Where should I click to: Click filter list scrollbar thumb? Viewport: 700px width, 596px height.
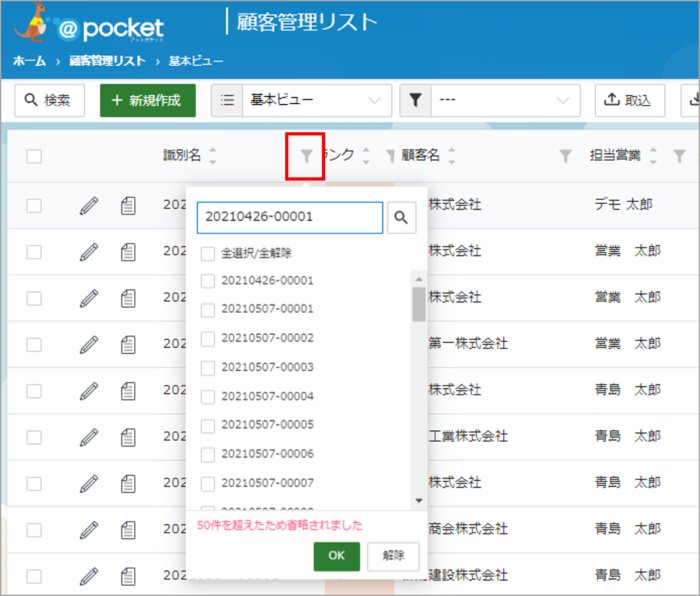click(x=419, y=304)
